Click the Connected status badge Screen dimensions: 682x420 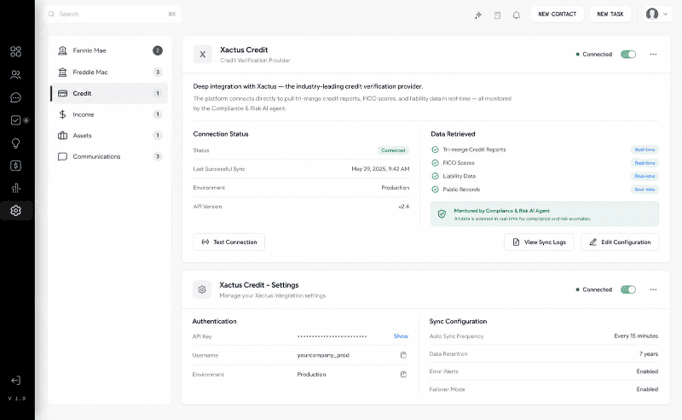[x=393, y=150]
